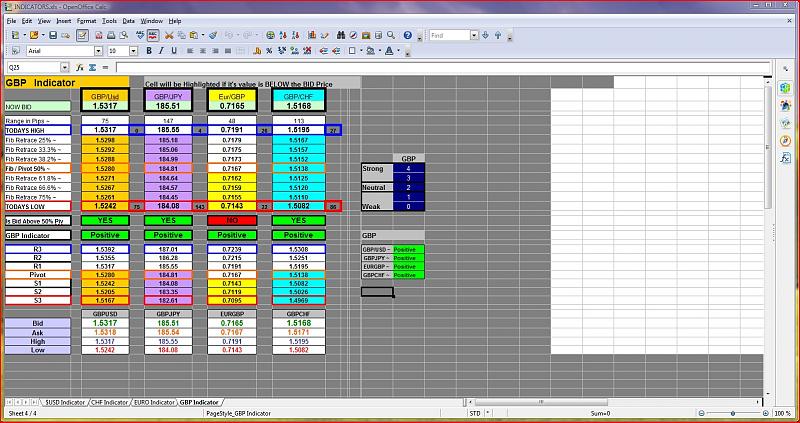Expand the Open file dropdown arrow
Screen dimensions: 800x423
(x=43, y=35)
